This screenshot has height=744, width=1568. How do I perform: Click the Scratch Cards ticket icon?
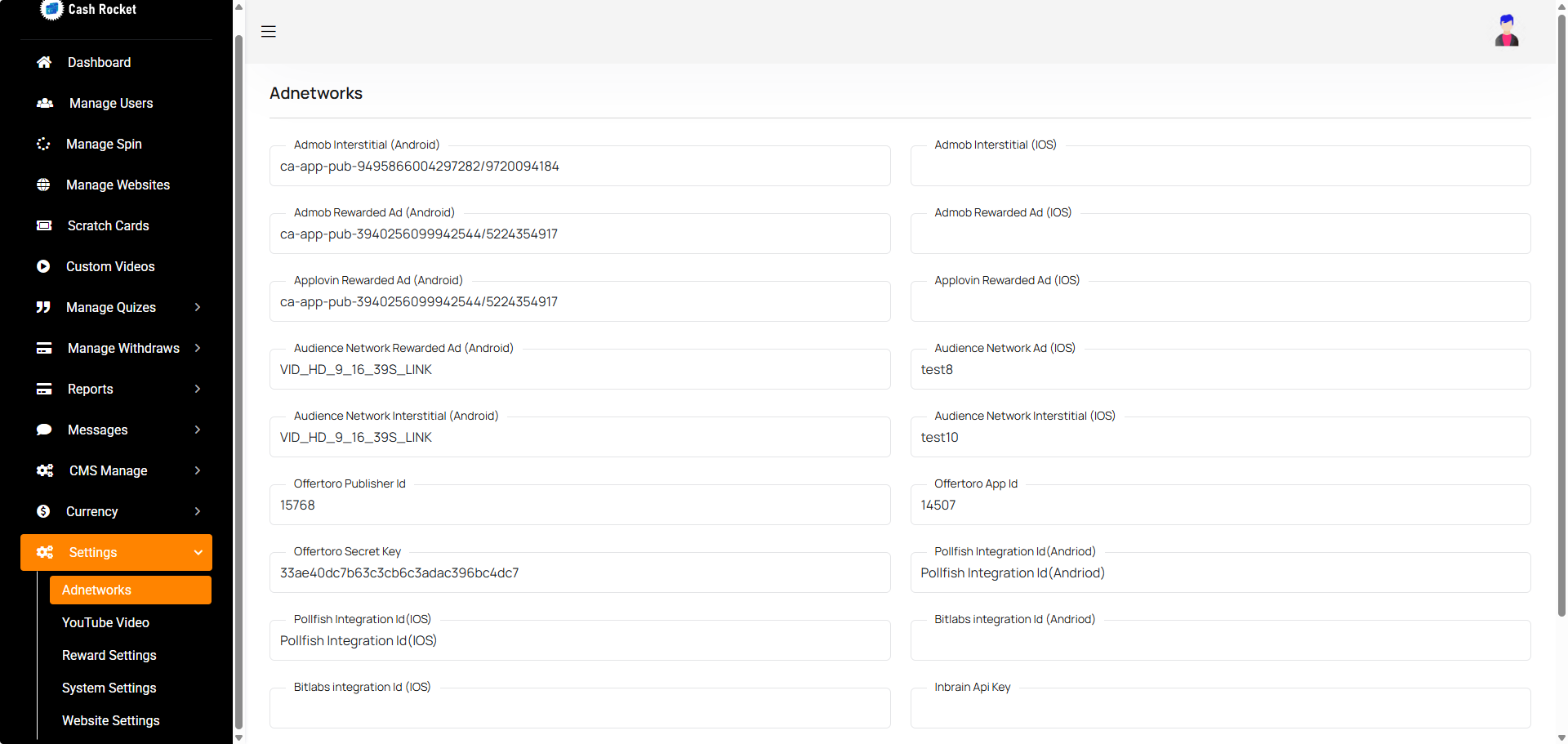click(x=44, y=225)
